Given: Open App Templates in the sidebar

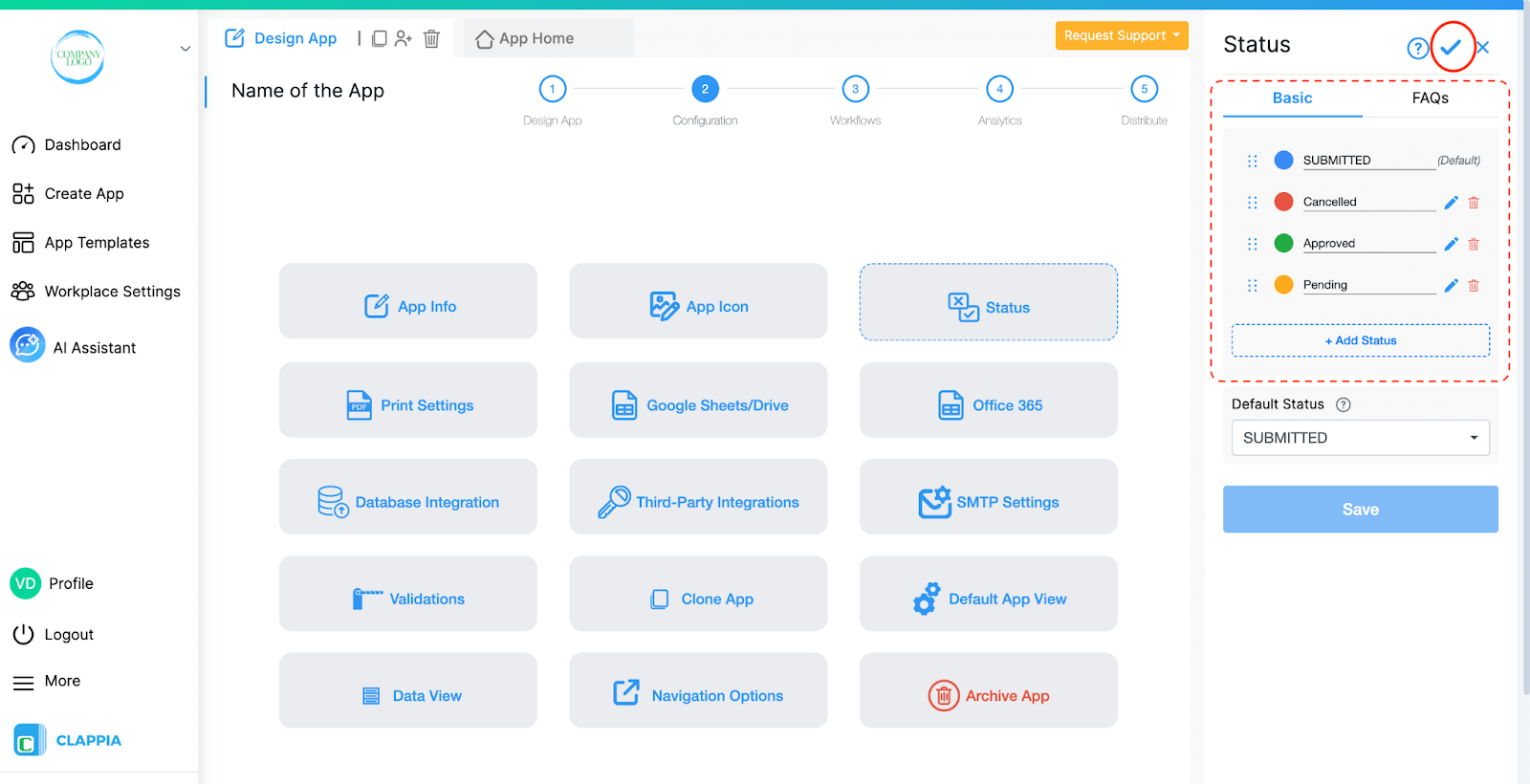Looking at the screenshot, I should [81, 243].
